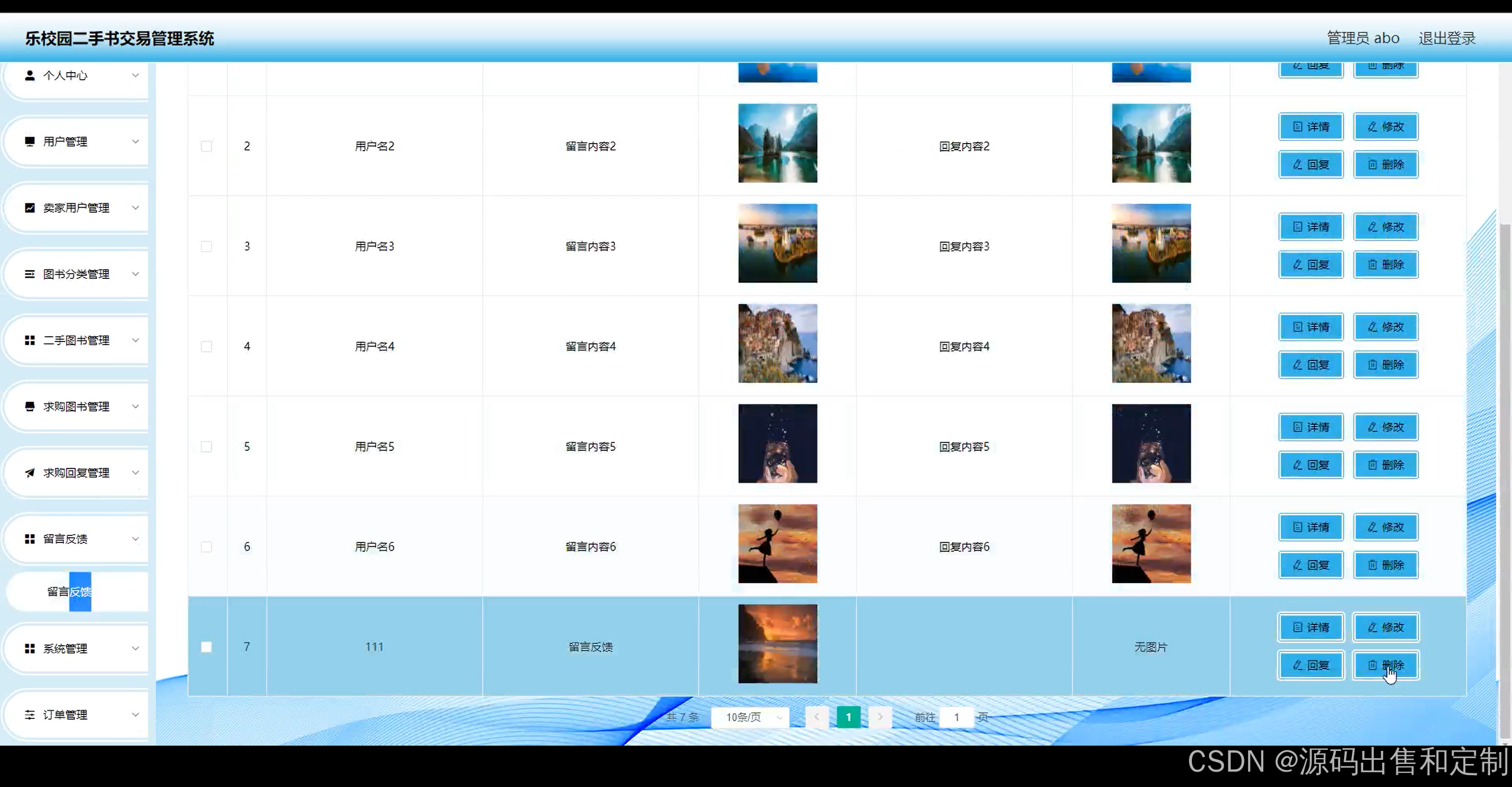Select row 7 checkbox
Viewport: 1512px width, 787px height.
(206, 647)
